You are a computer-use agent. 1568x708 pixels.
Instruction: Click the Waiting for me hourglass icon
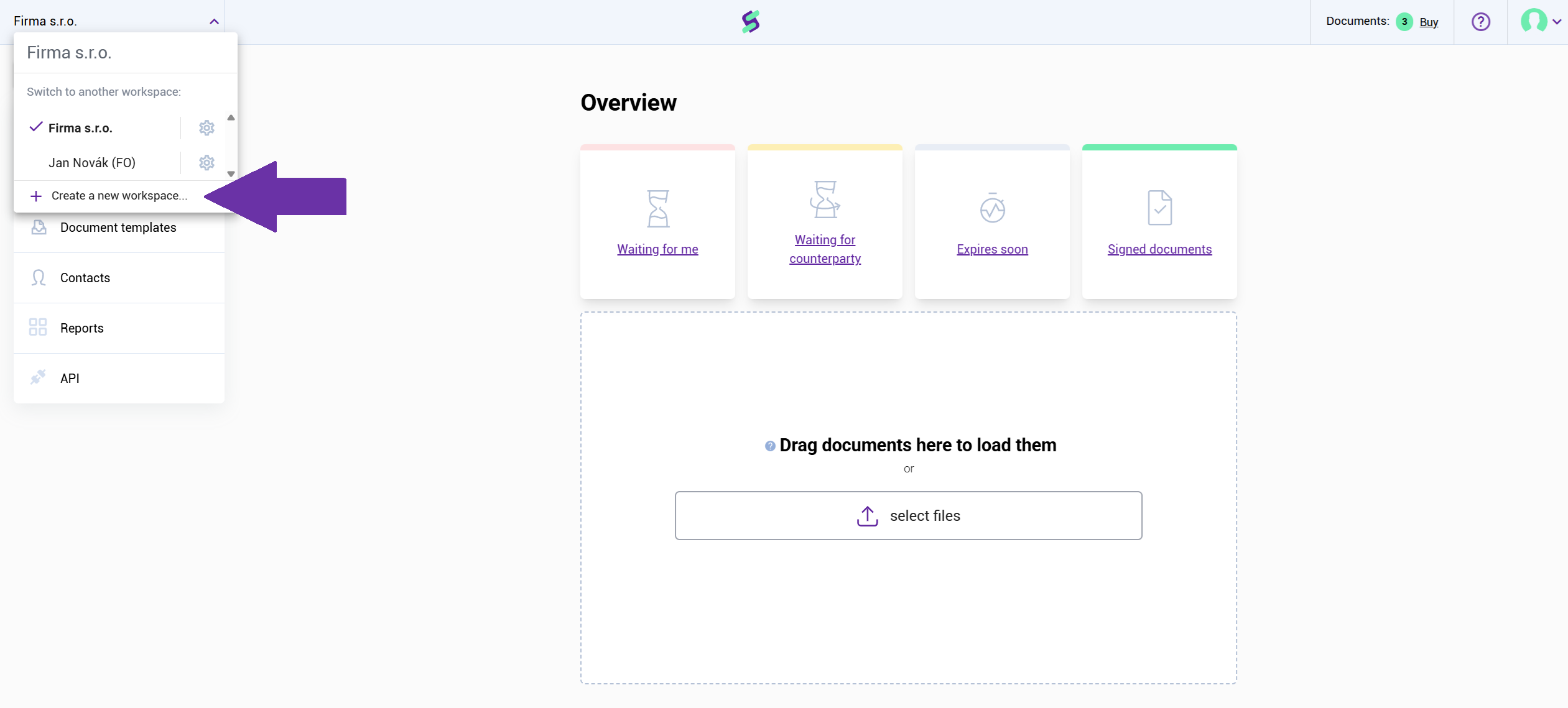coord(657,209)
